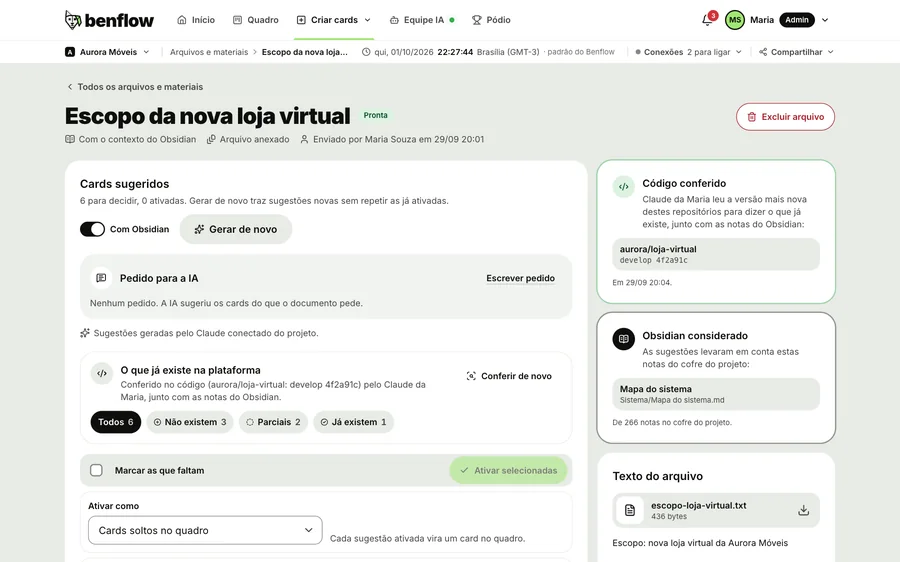Click the Admin badge
The image size is (900, 562).
pyautogui.click(x=797, y=20)
